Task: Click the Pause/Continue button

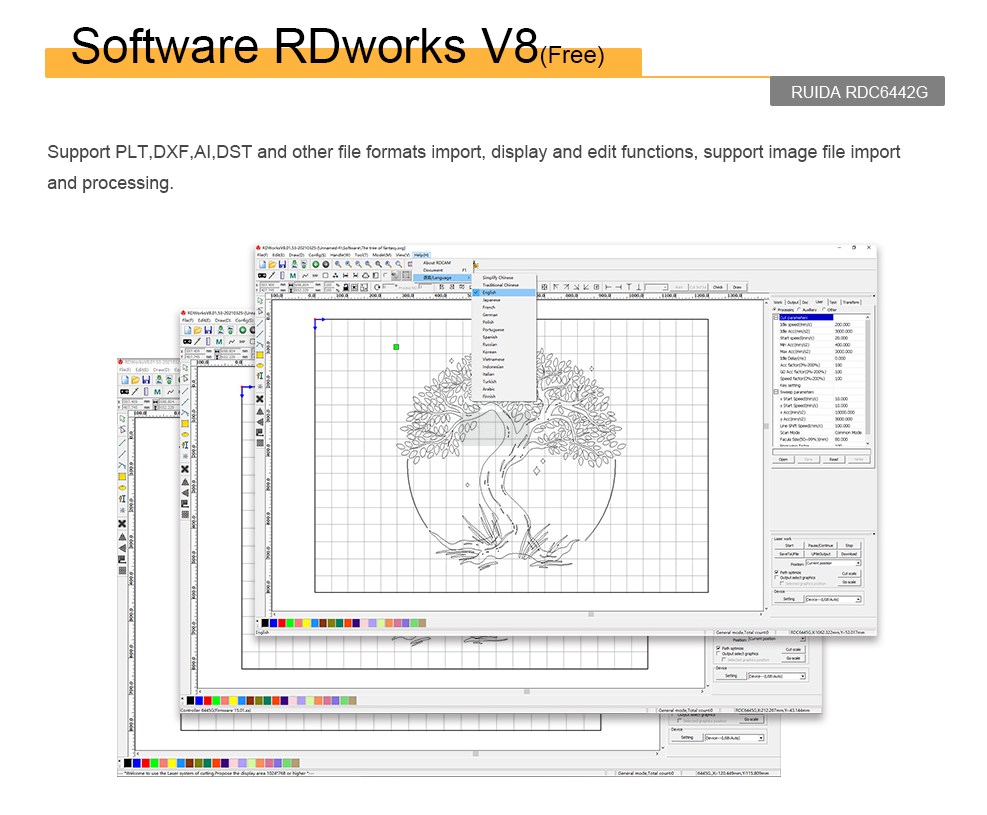Action: (x=821, y=546)
